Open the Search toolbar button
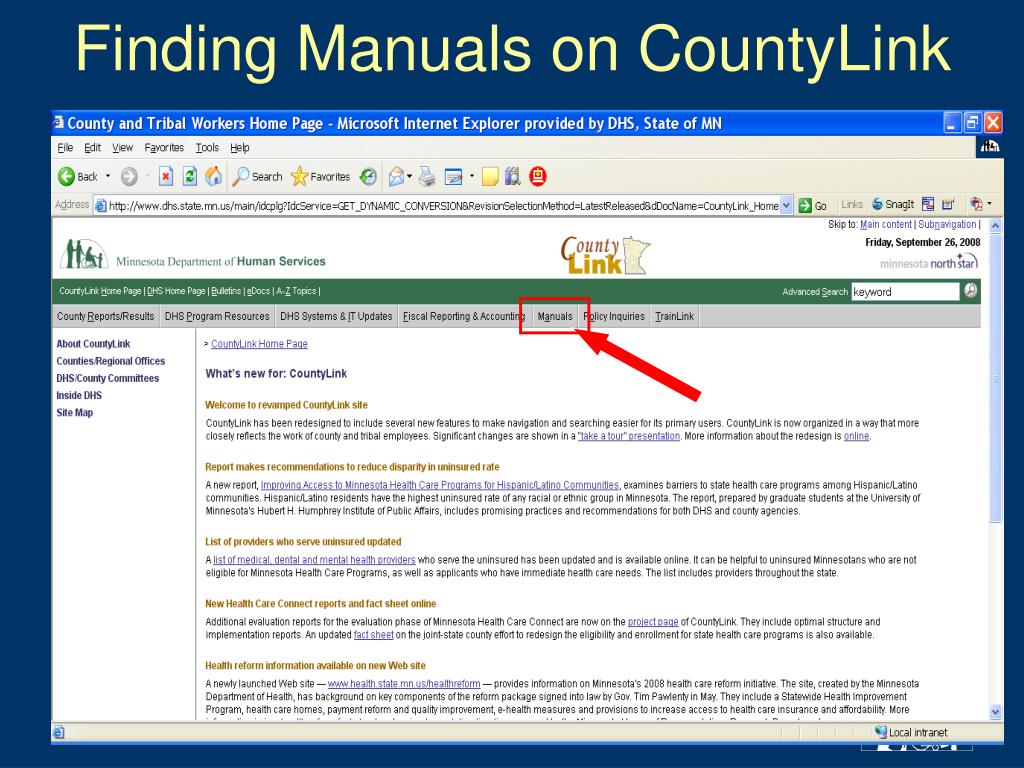Screen dimensions: 1024x768 pos(258,176)
